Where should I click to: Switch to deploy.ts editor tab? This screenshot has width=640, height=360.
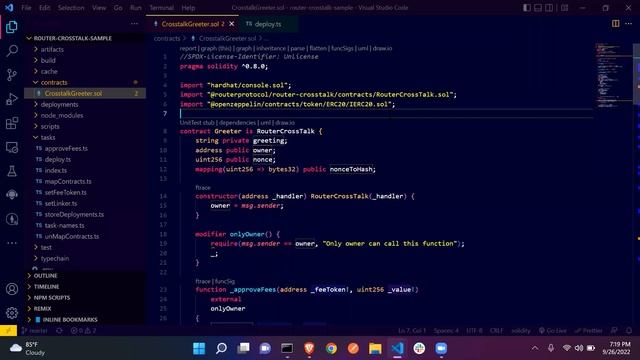click(269, 24)
